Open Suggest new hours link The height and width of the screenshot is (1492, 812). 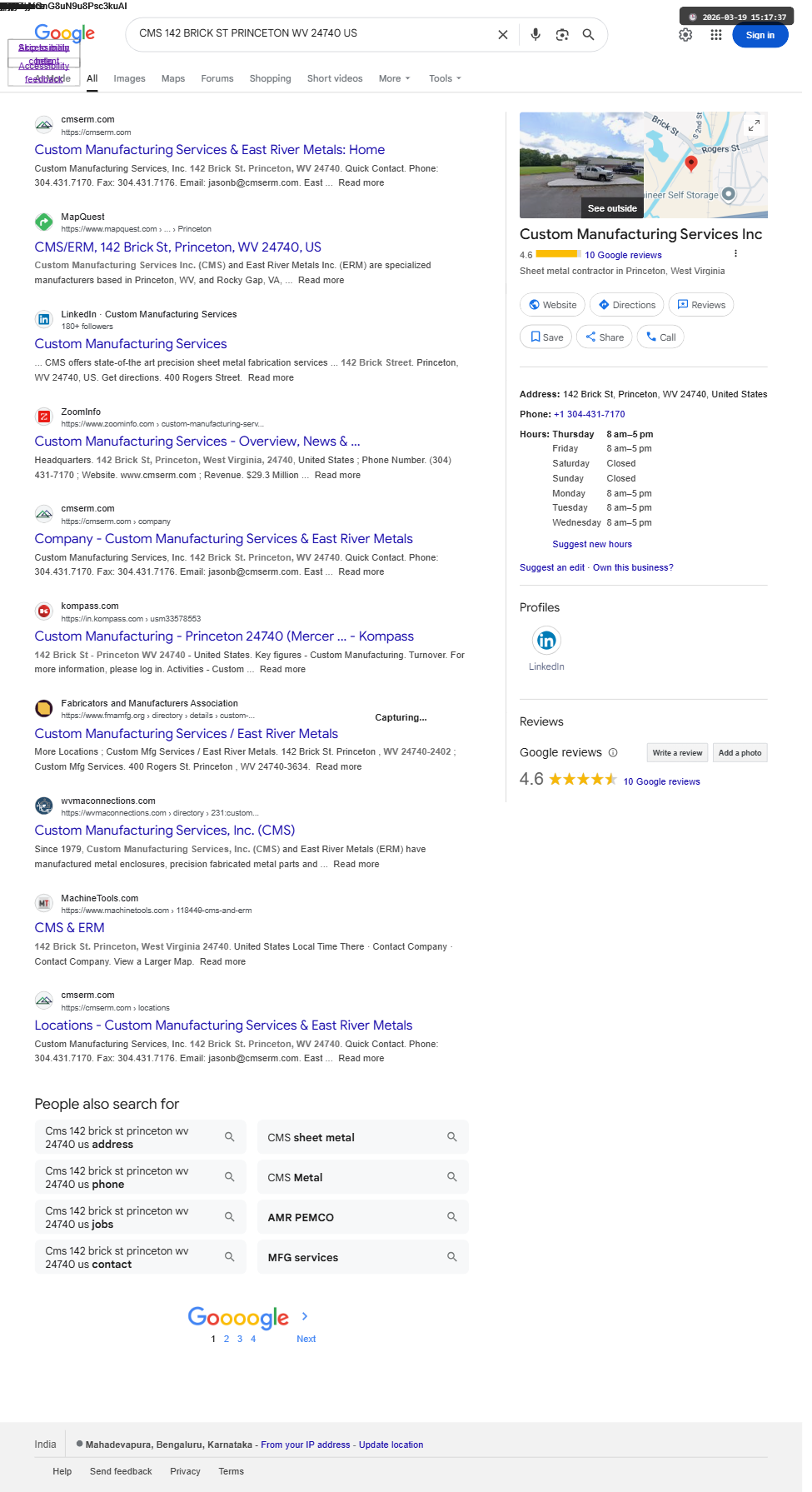[x=591, y=545]
